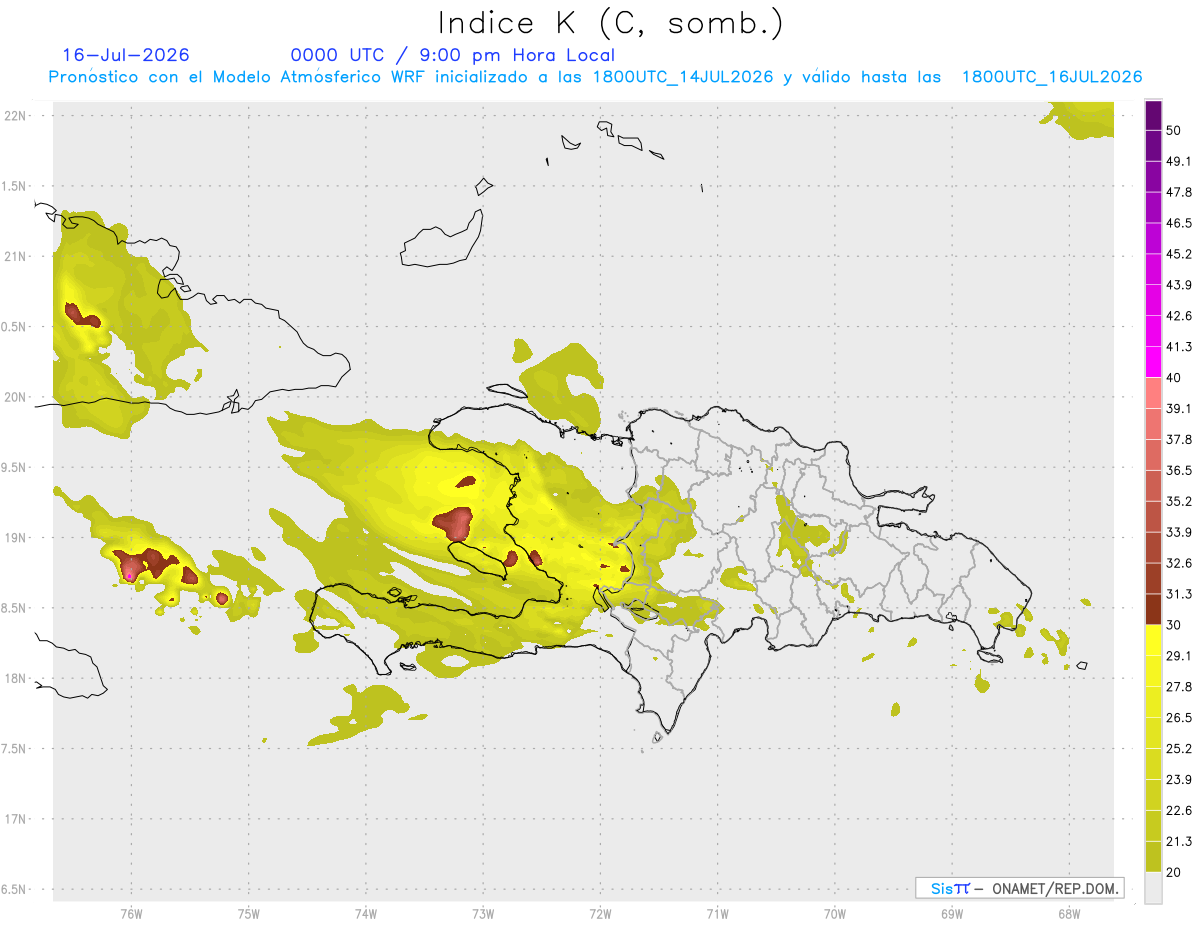Click the colorbar value "50"
This screenshot has width=1200, height=927.
(1173, 131)
